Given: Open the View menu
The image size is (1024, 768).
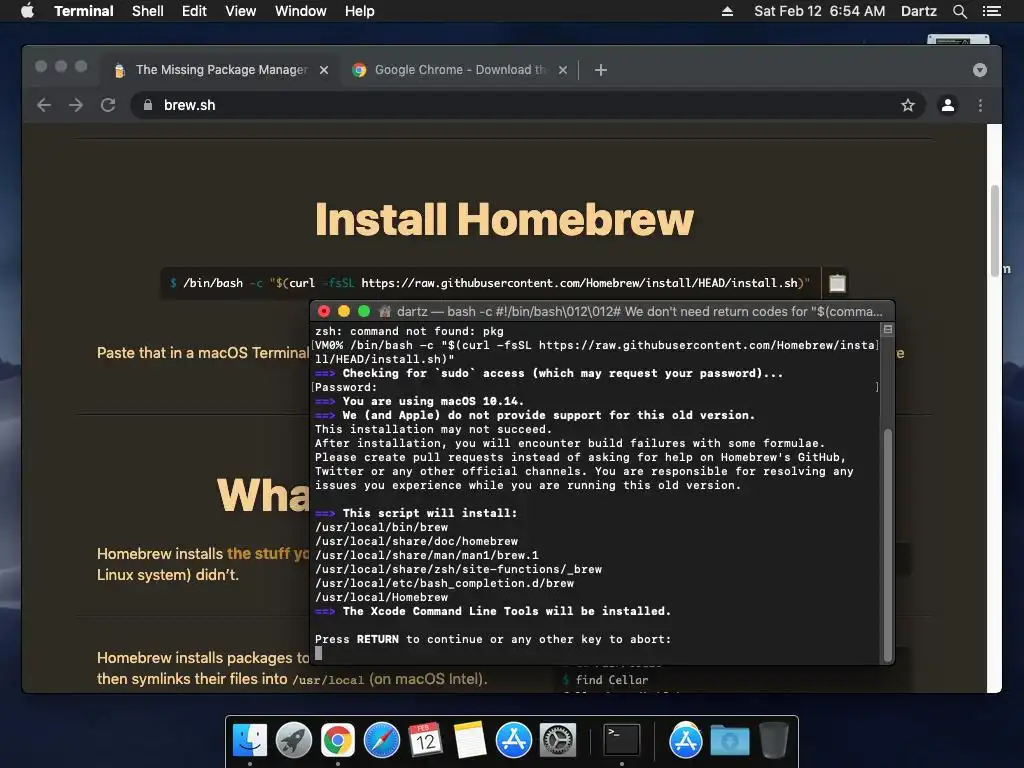Looking at the screenshot, I should point(240,11).
